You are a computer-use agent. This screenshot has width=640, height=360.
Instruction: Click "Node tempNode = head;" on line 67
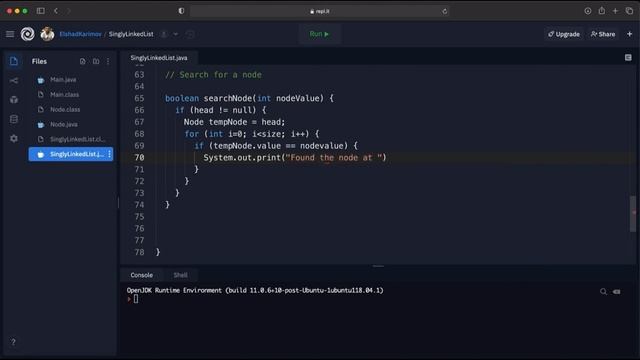click(x=234, y=122)
